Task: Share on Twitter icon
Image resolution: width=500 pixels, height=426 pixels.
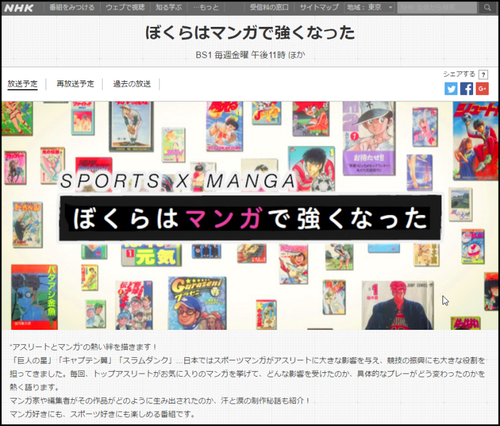Action: tap(451, 89)
